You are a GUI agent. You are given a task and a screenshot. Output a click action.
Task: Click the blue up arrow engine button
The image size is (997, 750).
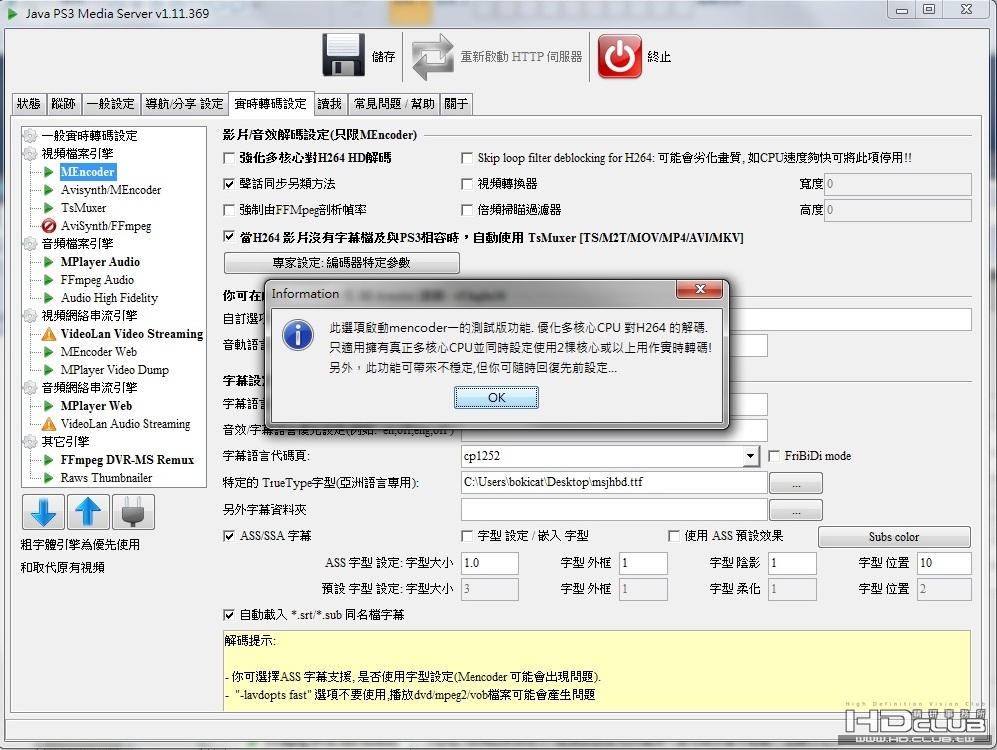tap(88, 512)
